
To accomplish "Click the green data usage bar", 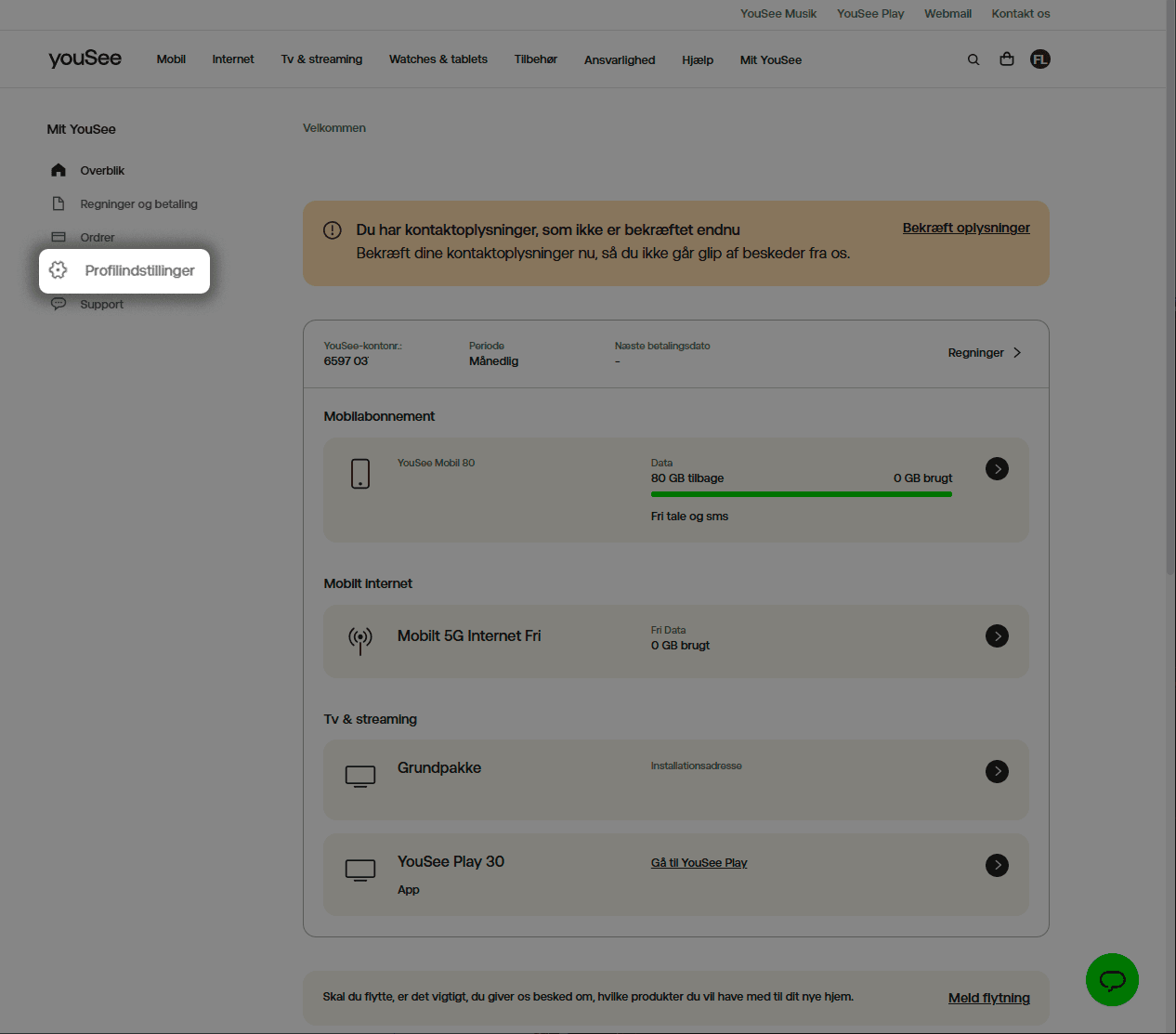I will pyautogui.click(x=801, y=494).
